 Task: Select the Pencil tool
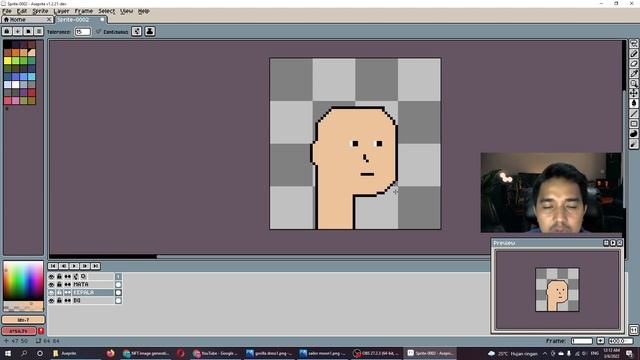(x=633, y=54)
